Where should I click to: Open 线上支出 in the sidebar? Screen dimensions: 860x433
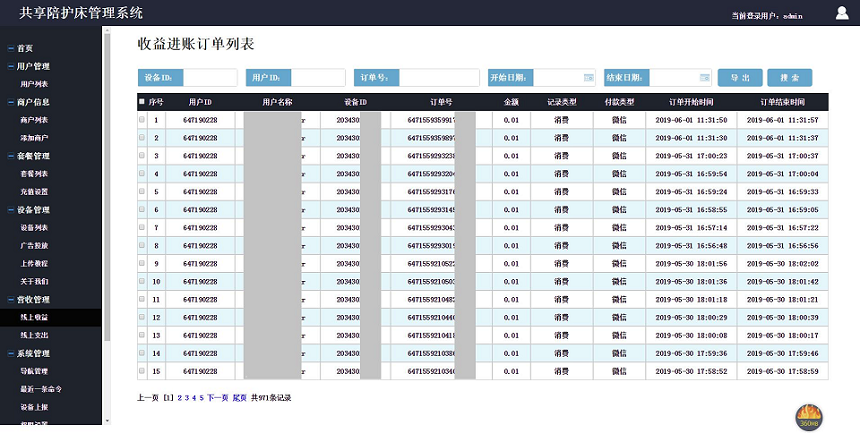point(34,335)
